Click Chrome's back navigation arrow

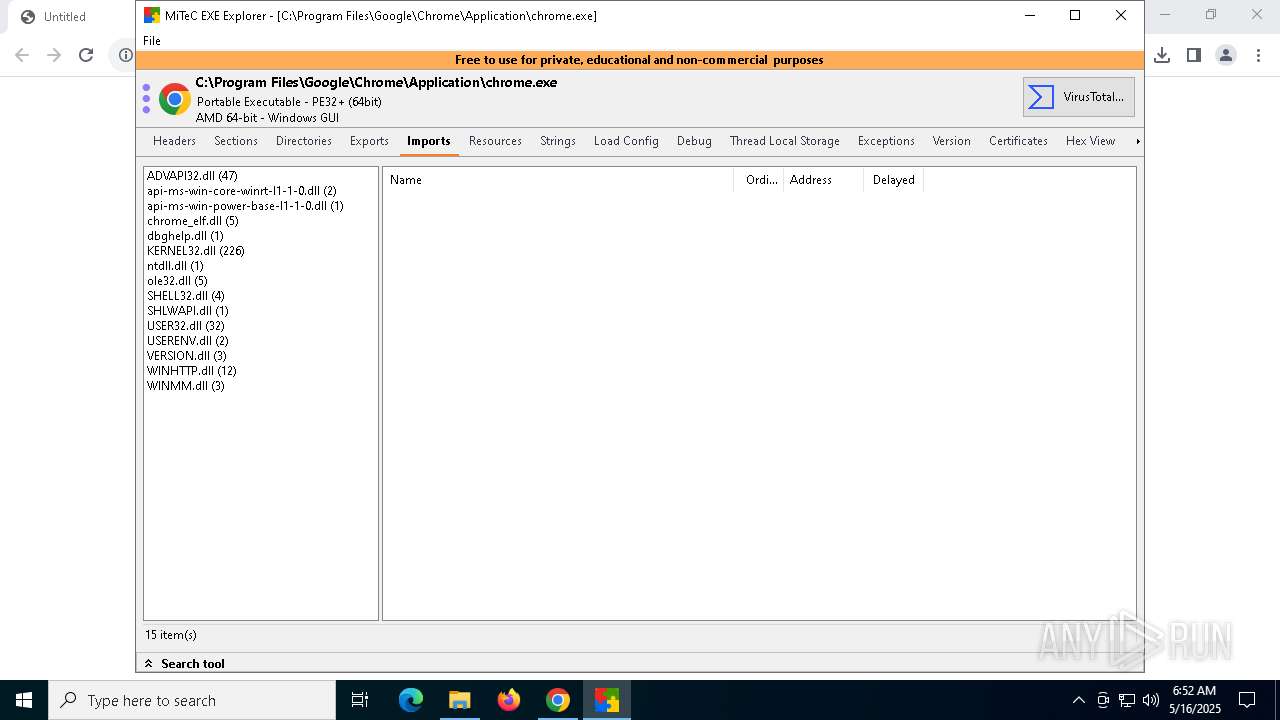tap(22, 55)
